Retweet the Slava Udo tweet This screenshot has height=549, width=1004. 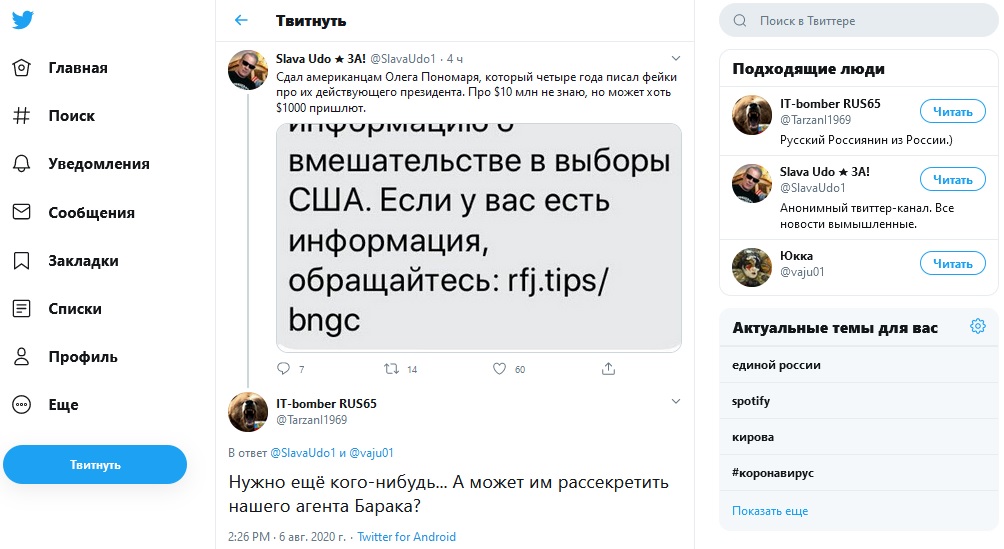pyautogui.click(x=392, y=368)
